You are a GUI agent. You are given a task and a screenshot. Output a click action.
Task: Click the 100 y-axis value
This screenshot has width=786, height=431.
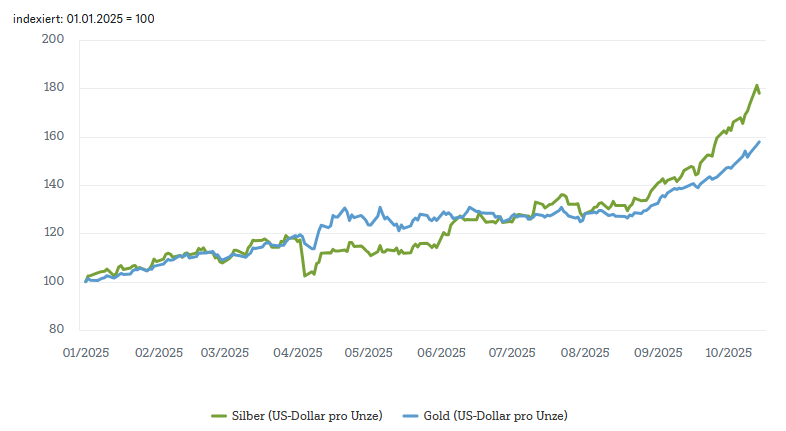[x=54, y=282]
